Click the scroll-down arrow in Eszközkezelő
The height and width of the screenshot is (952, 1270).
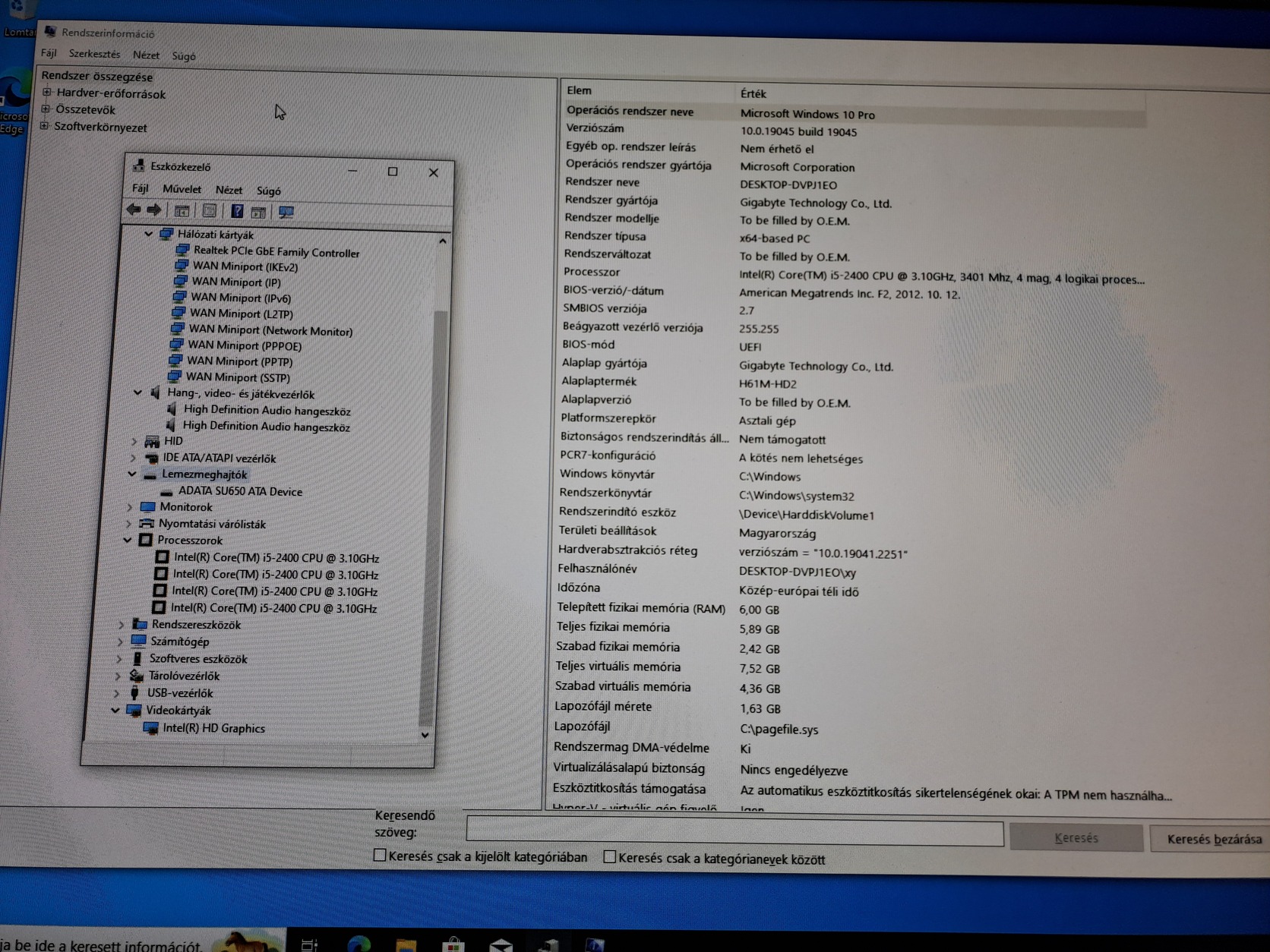click(425, 734)
